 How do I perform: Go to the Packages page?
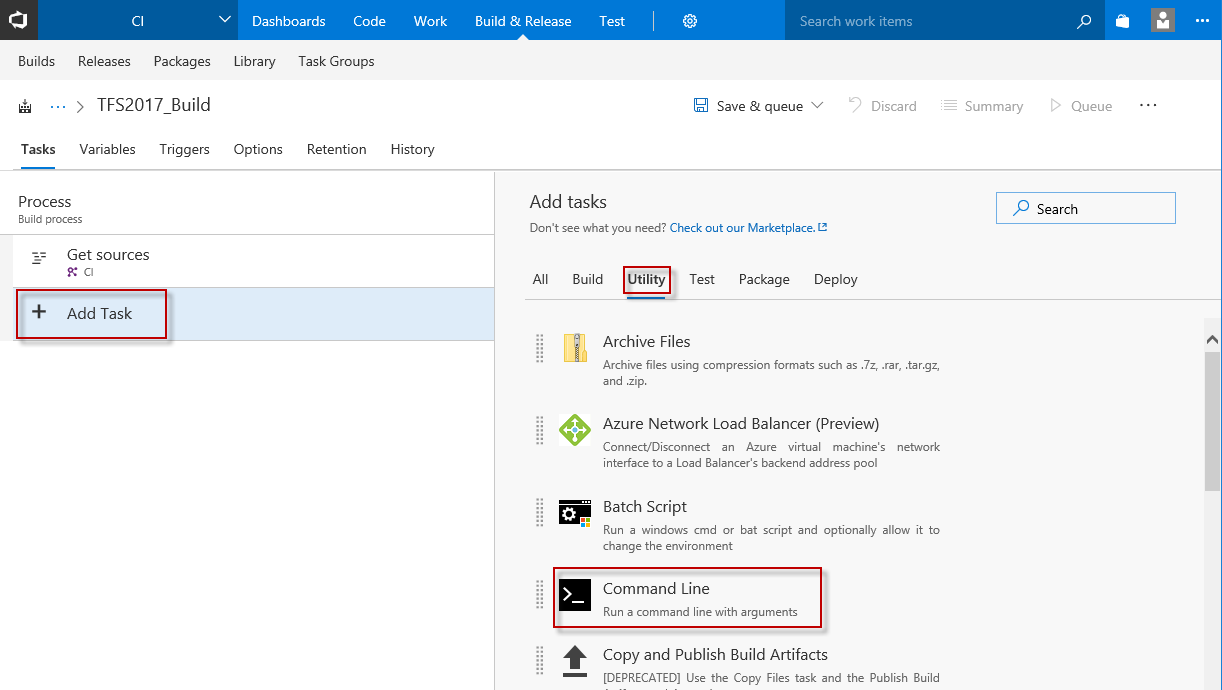182,61
